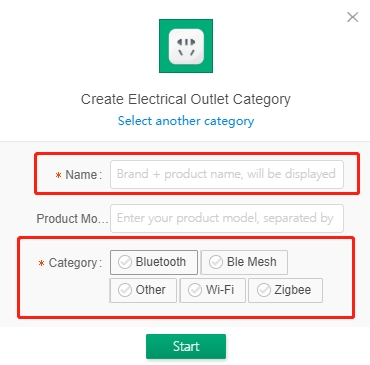
Task: Click the green Start button
Action: (x=186, y=346)
